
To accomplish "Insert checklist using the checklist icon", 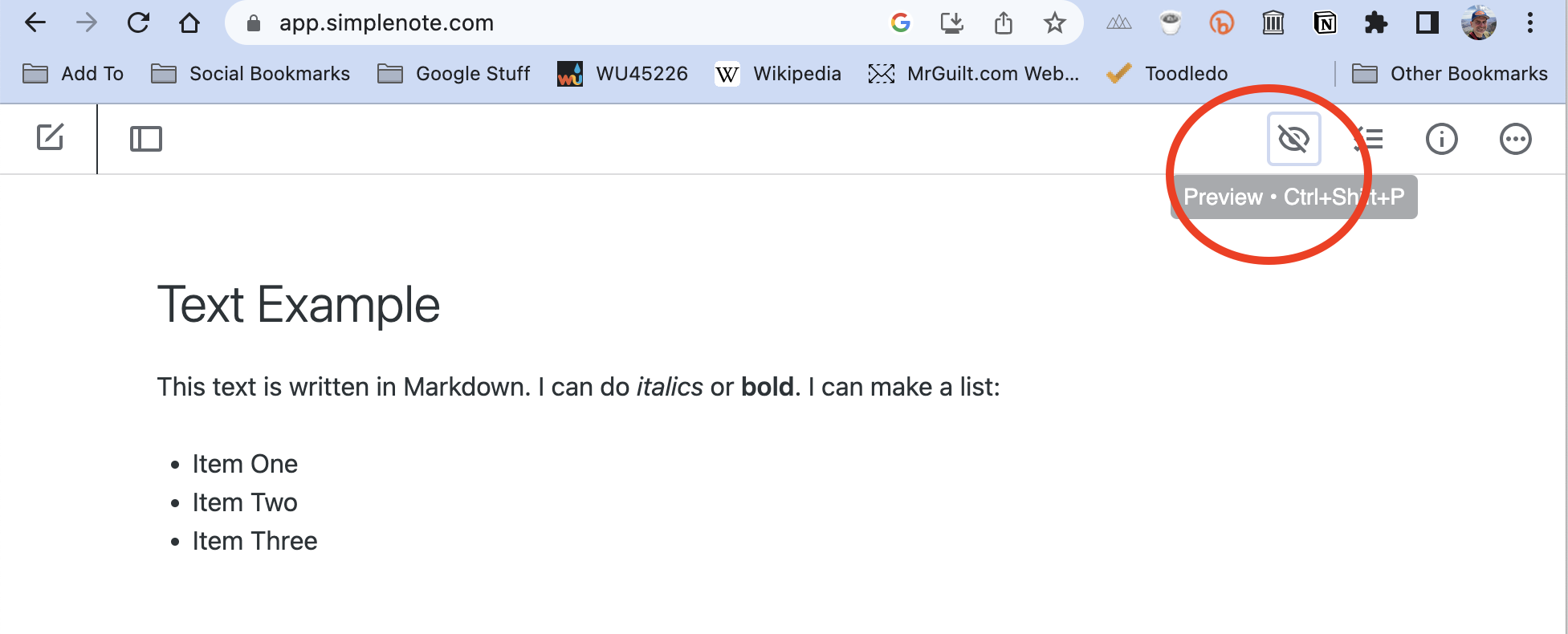I will (x=1368, y=139).
